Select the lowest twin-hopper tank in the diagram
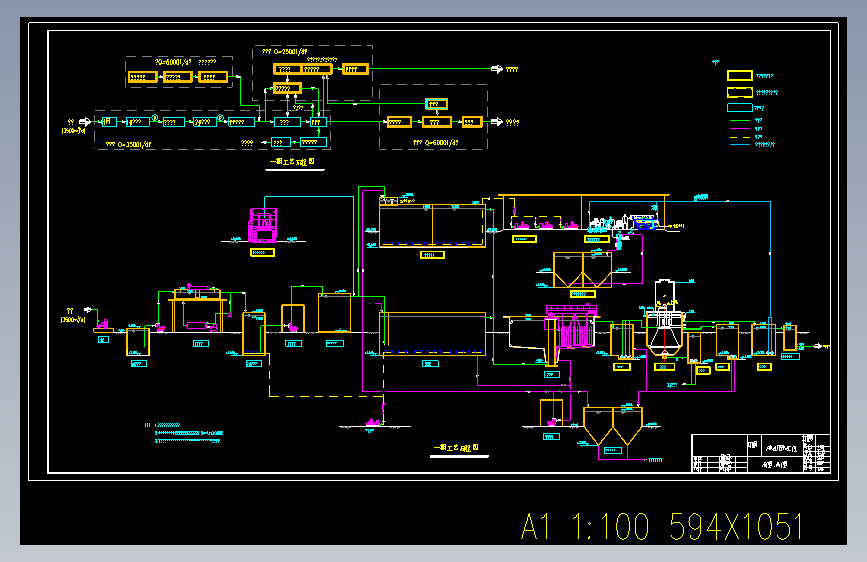 613,426
